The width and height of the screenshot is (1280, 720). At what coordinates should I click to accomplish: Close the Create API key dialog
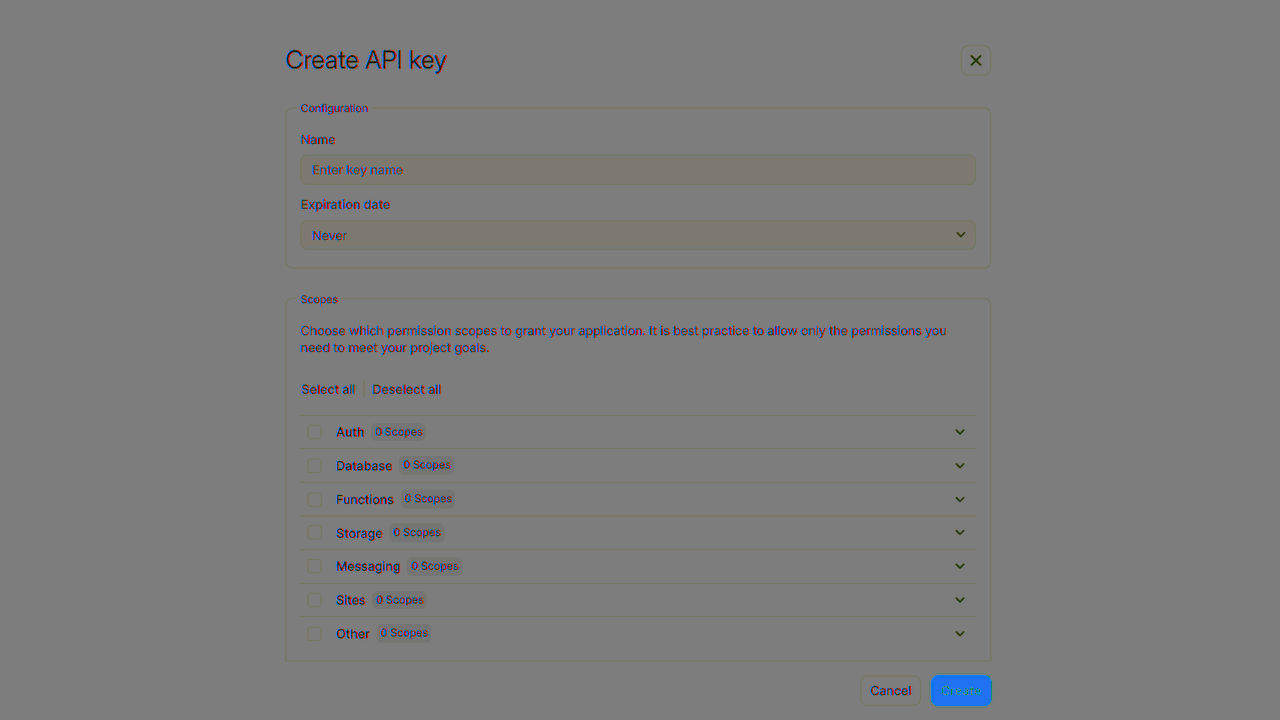coord(975,60)
